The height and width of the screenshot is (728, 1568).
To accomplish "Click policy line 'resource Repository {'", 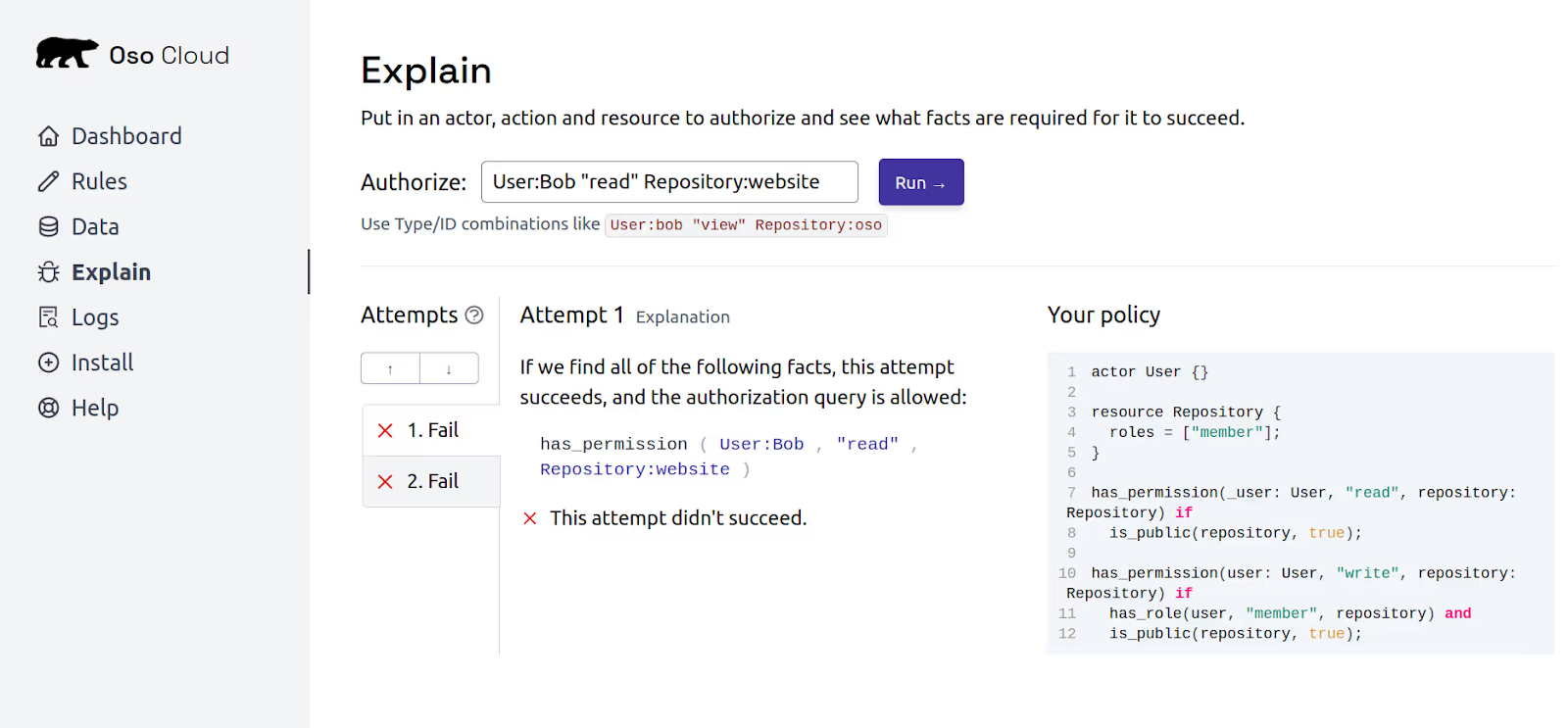I will 1186,412.
